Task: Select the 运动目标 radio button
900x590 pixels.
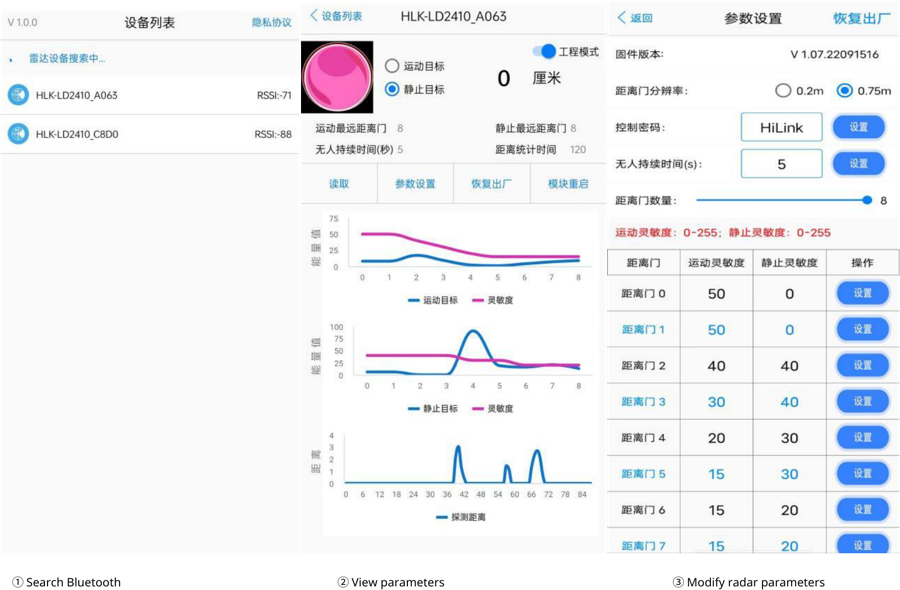Action: tap(392, 66)
